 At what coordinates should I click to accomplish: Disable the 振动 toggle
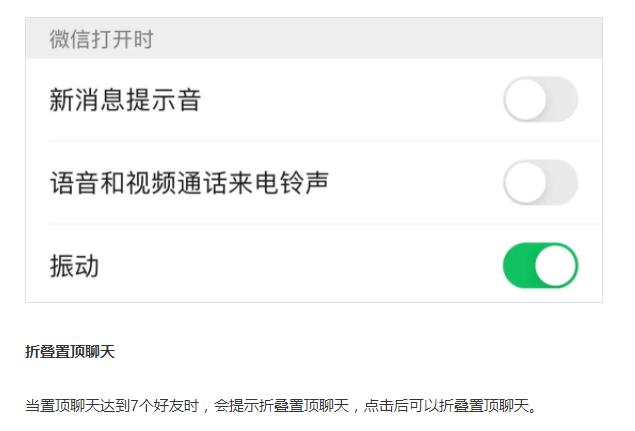point(540,266)
